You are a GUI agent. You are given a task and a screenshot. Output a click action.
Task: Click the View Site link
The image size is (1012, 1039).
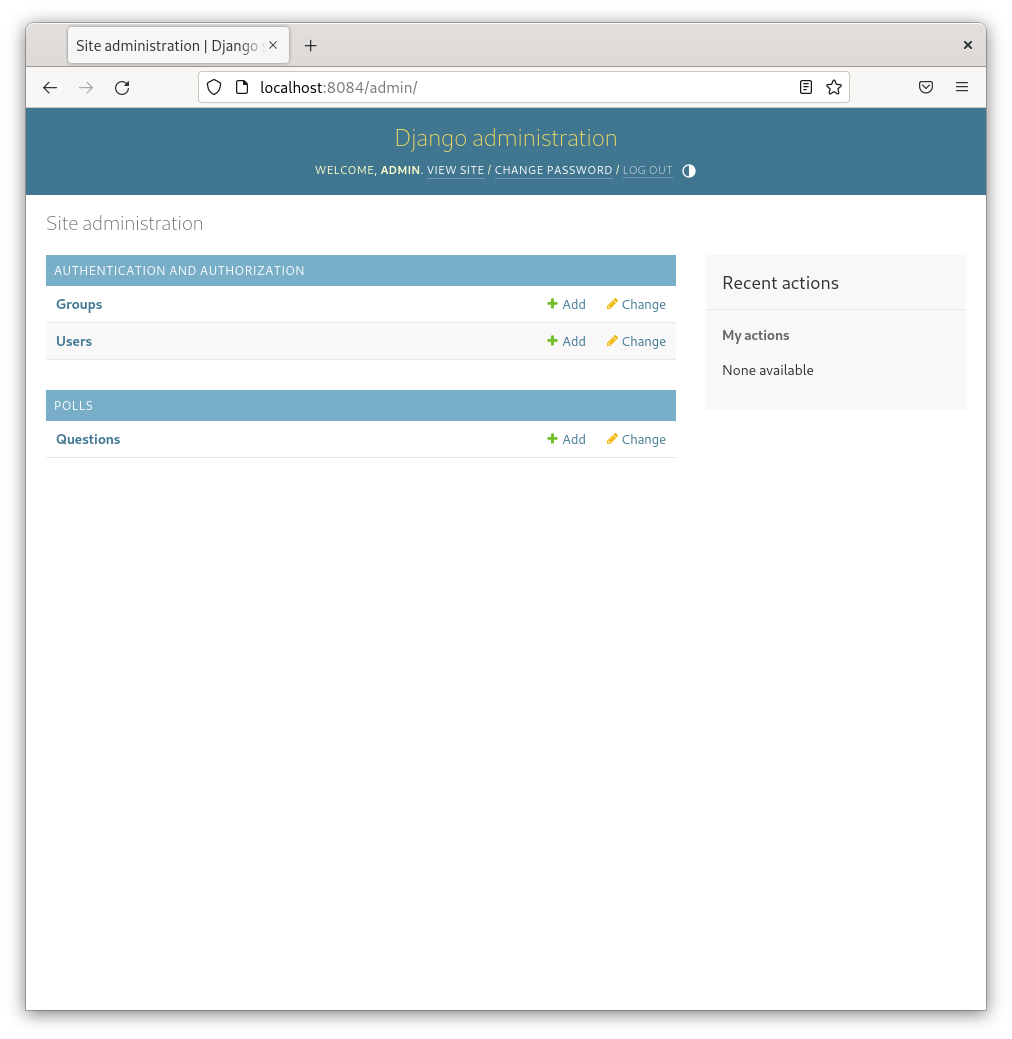point(455,171)
